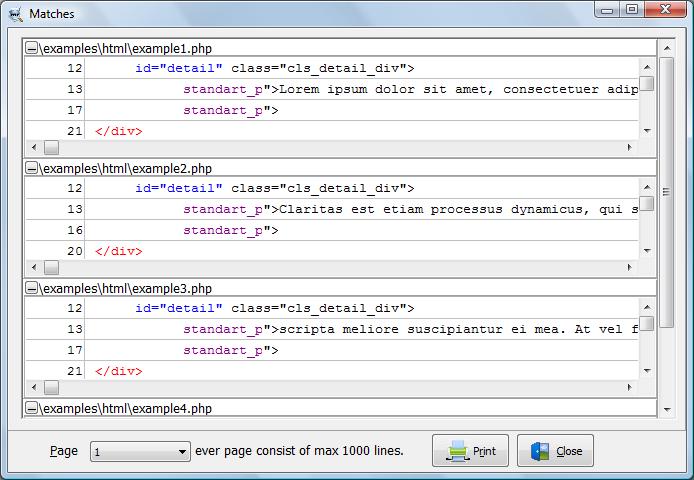Viewport: 694px width, 480px height.
Task: Collapse the example1.php match group
Action: tap(31, 48)
